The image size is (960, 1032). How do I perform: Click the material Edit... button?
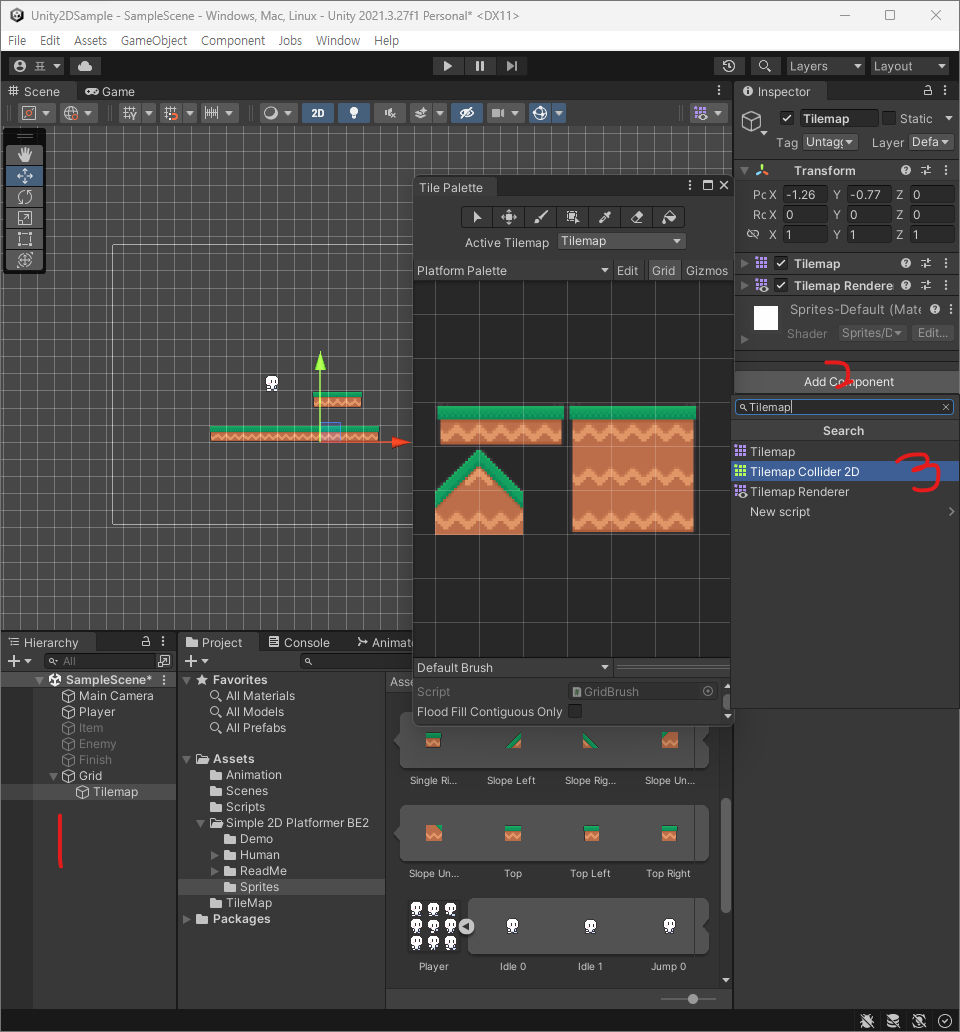coord(932,333)
